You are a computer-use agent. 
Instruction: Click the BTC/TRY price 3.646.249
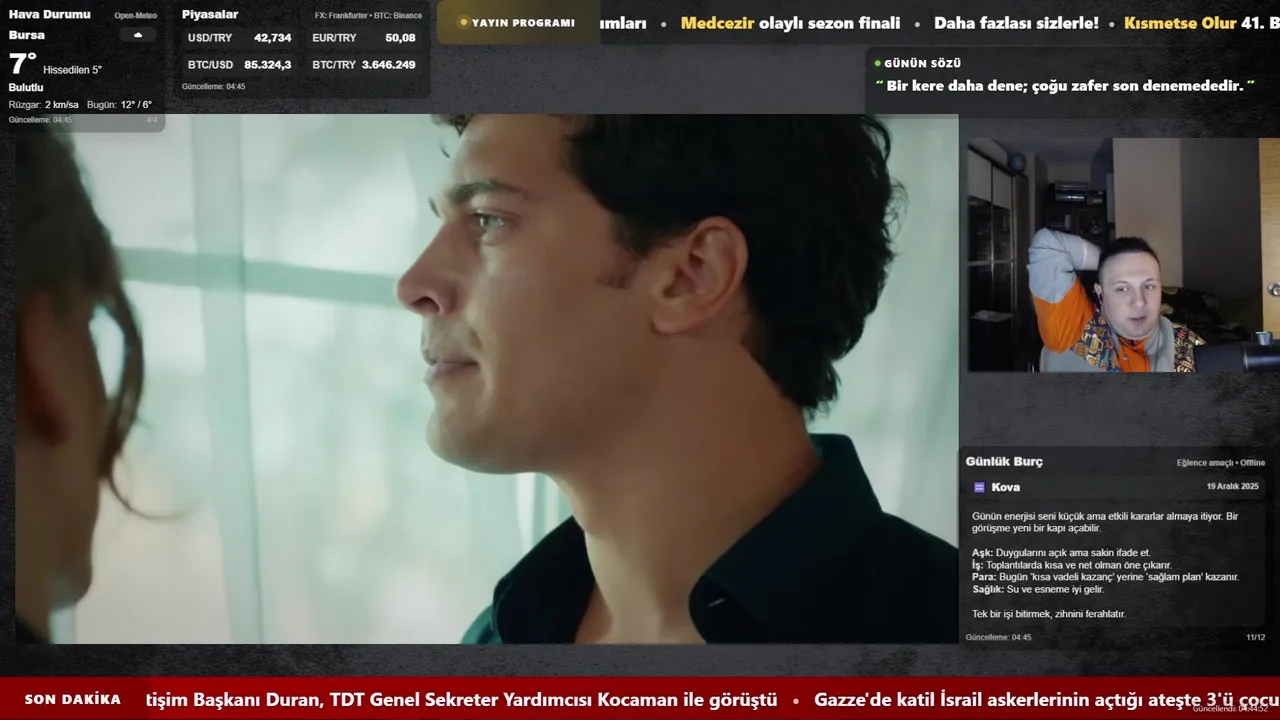pyautogui.click(x=388, y=64)
